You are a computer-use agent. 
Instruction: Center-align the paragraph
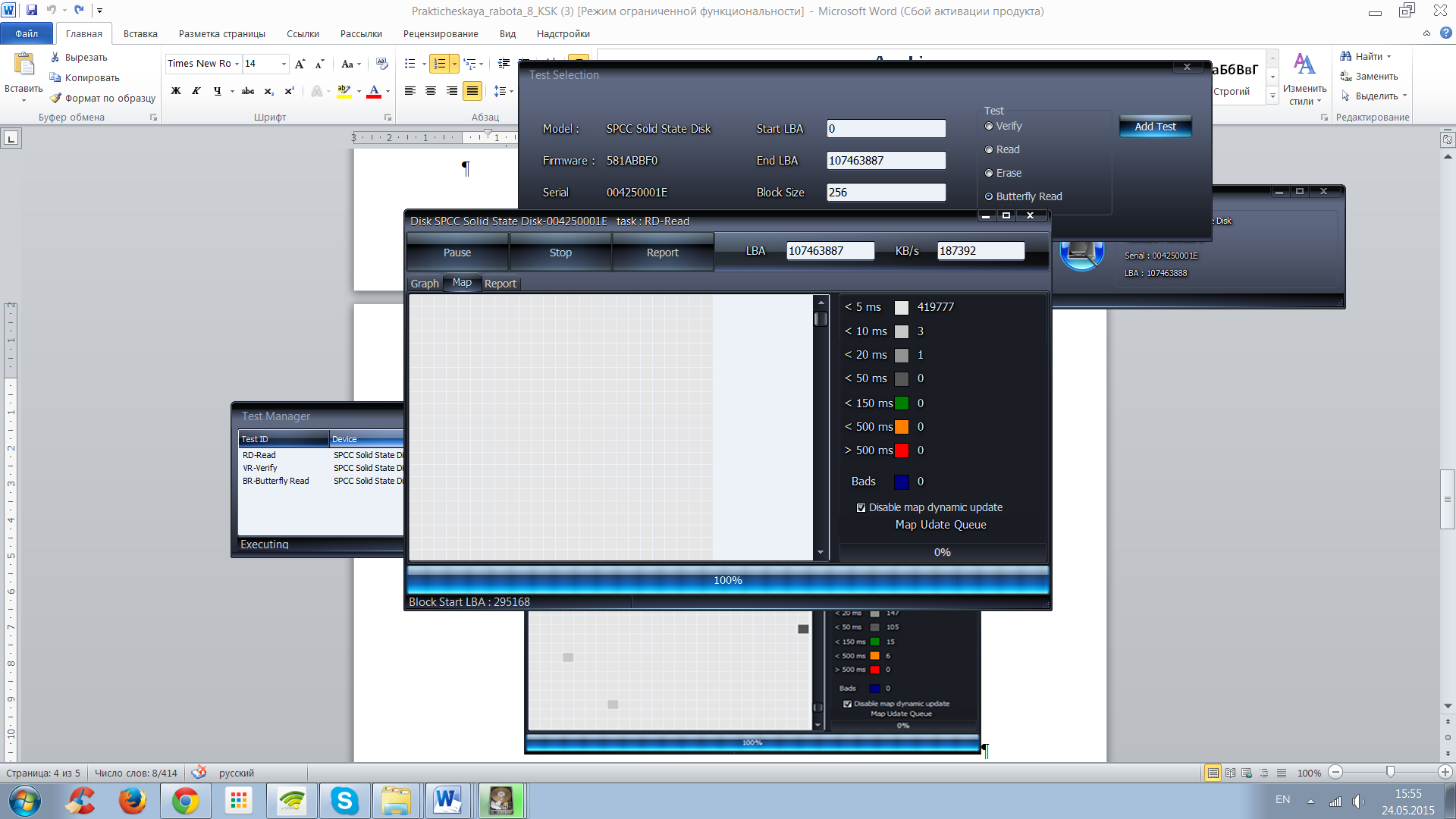tap(431, 91)
